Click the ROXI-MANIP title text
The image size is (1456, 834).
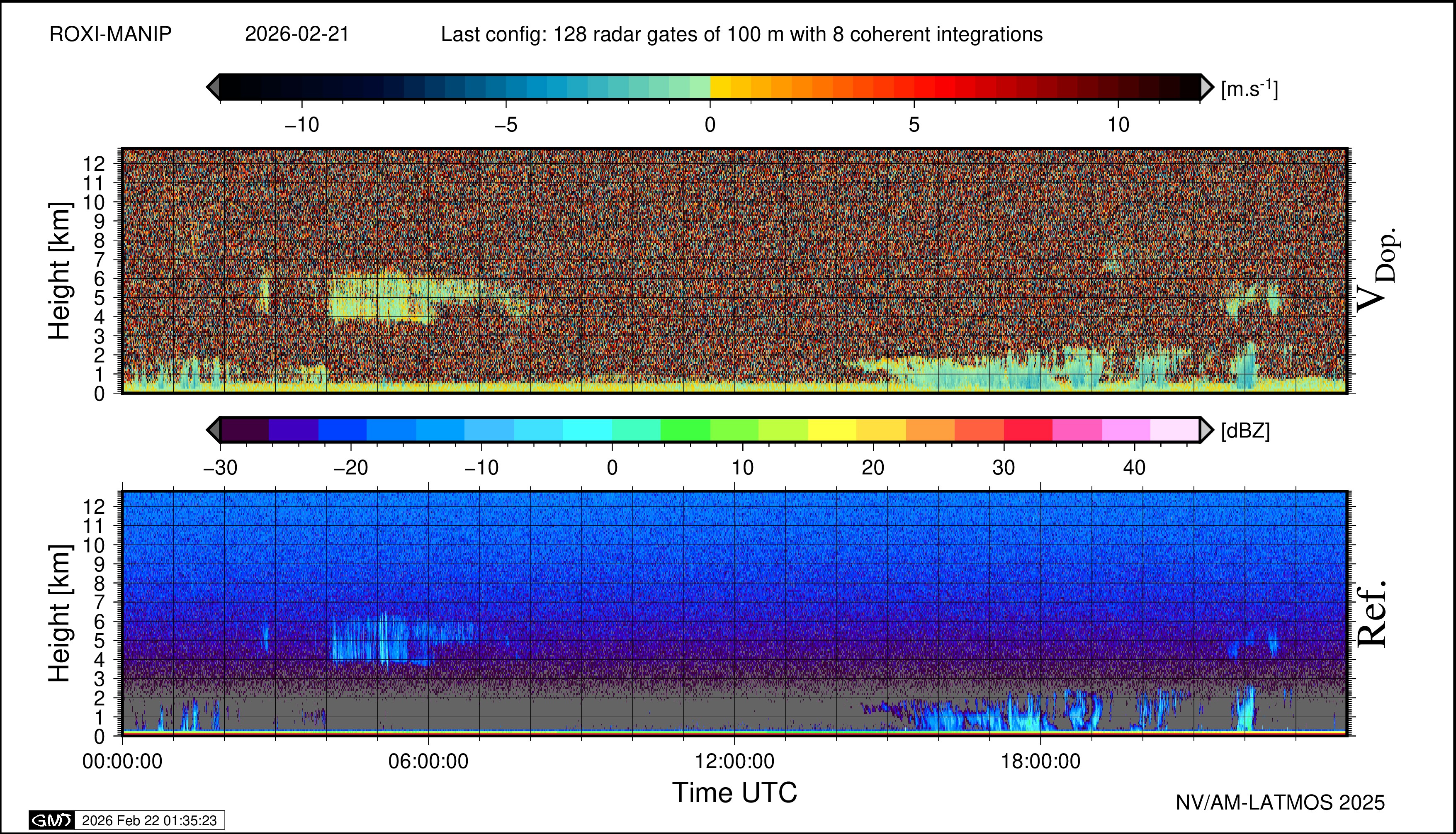[x=111, y=34]
